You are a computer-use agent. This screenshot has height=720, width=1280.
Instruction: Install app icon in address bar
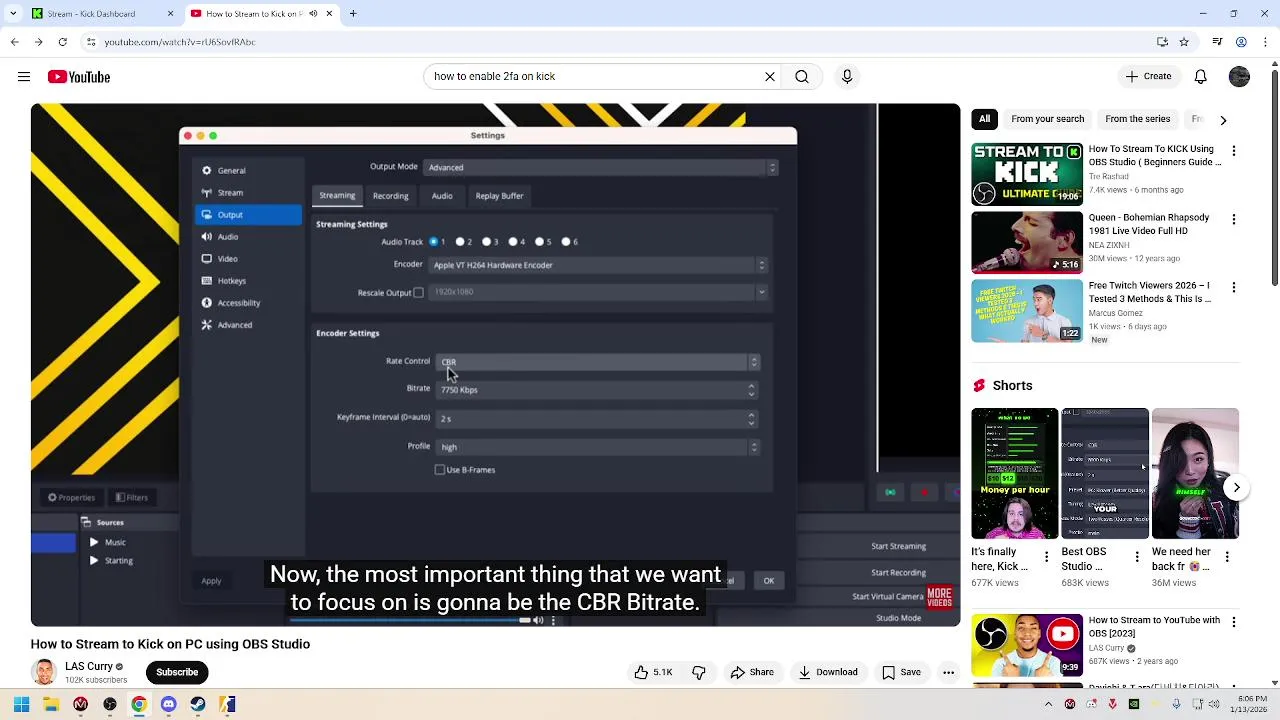[1162, 42]
